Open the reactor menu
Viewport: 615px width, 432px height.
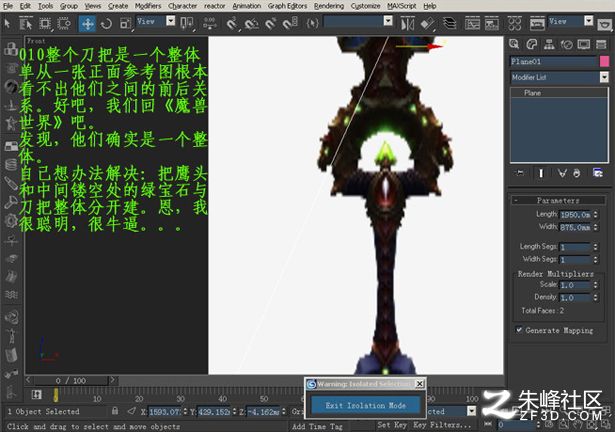tap(215, 6)
